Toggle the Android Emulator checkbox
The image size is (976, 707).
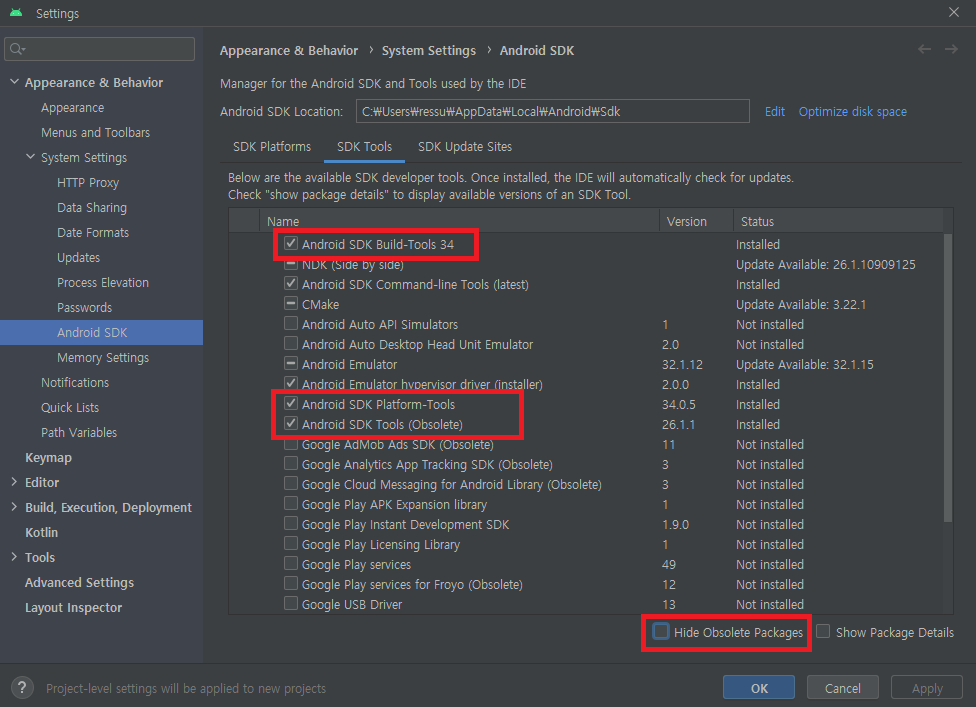pyautogui.click(x=291, y=363)
